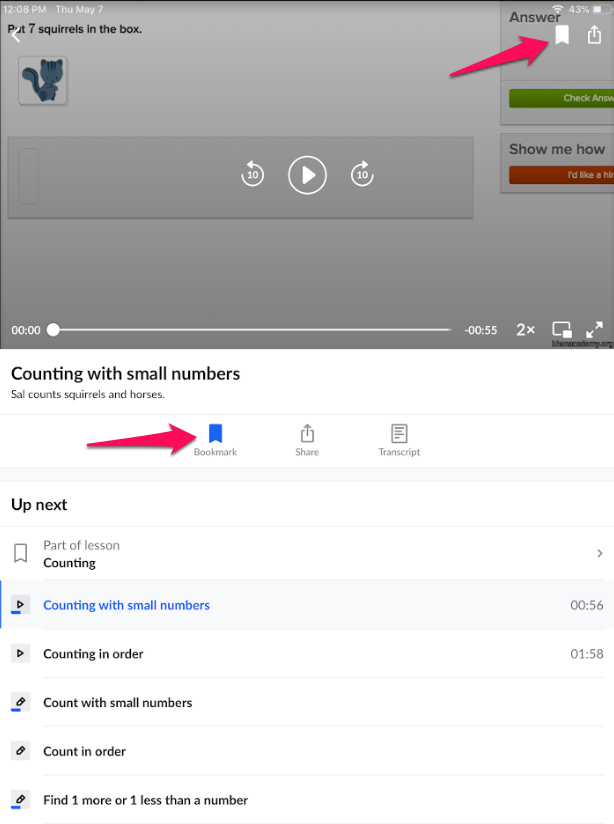Click the 01:58 duration text
The image size is (614, 824).
point(587,654)
